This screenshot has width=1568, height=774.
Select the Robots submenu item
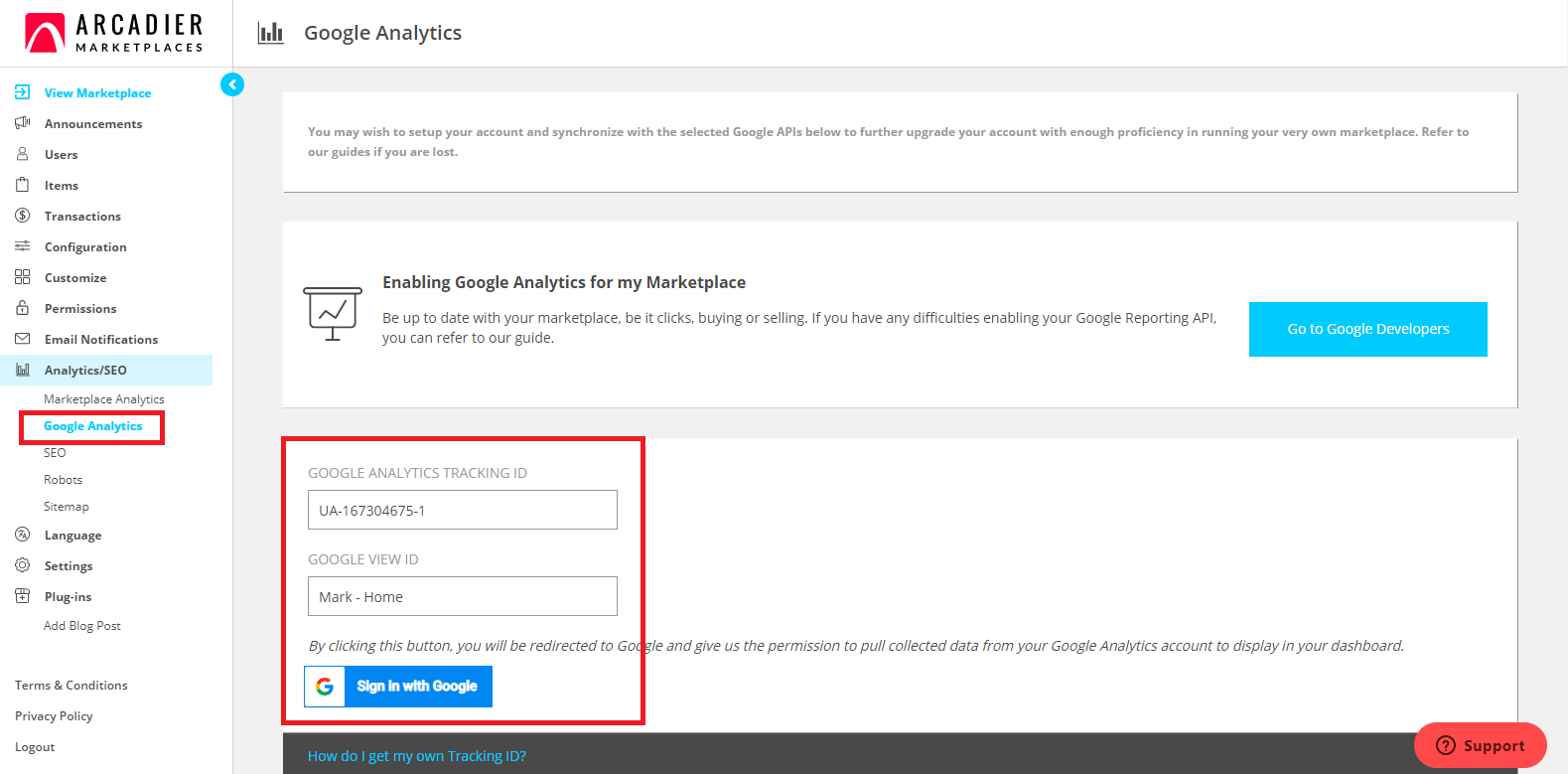63,480
